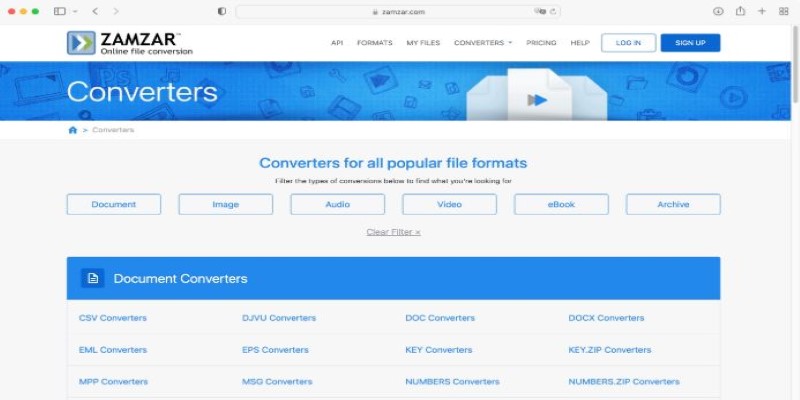
Task: Open MSG Converters link
Action: click(277, 382)
